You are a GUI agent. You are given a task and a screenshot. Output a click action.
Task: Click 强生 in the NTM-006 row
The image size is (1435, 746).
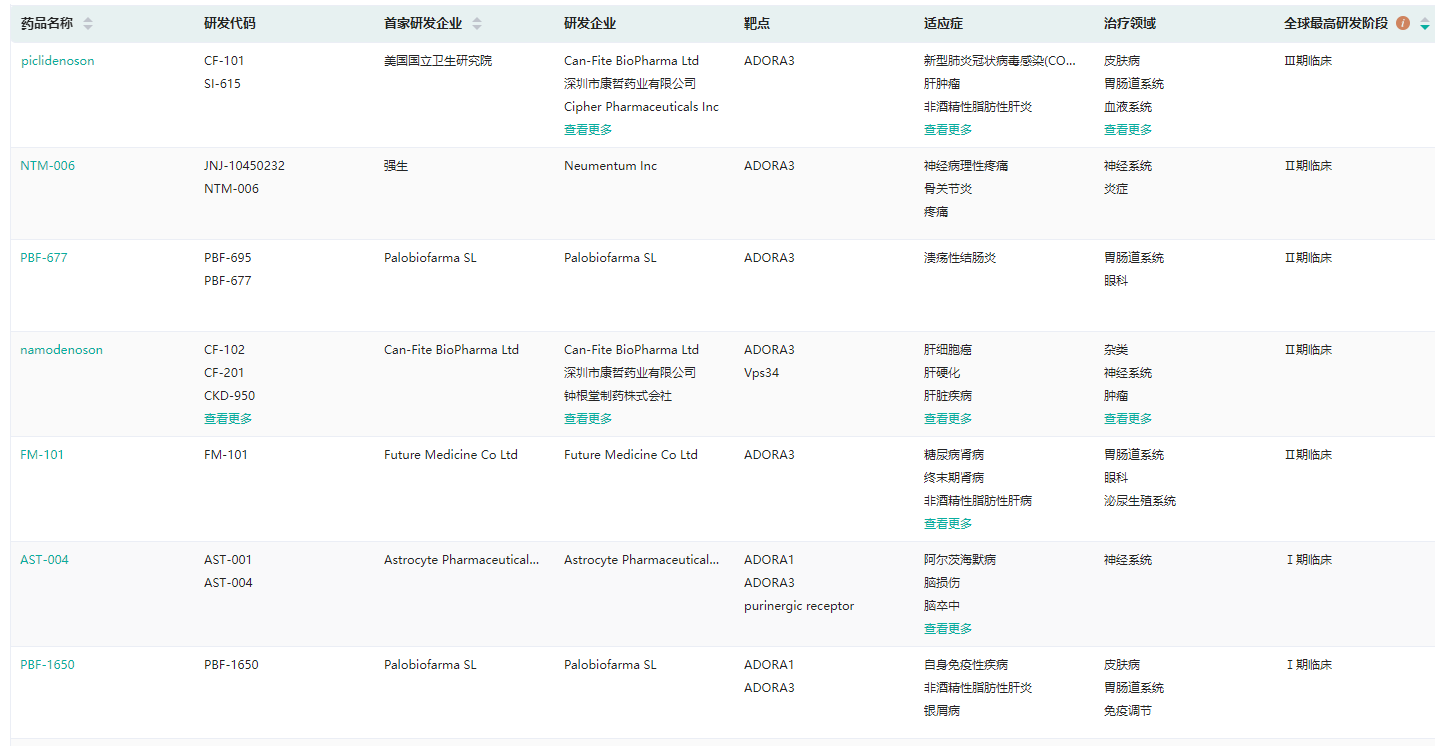click(396, 166)
